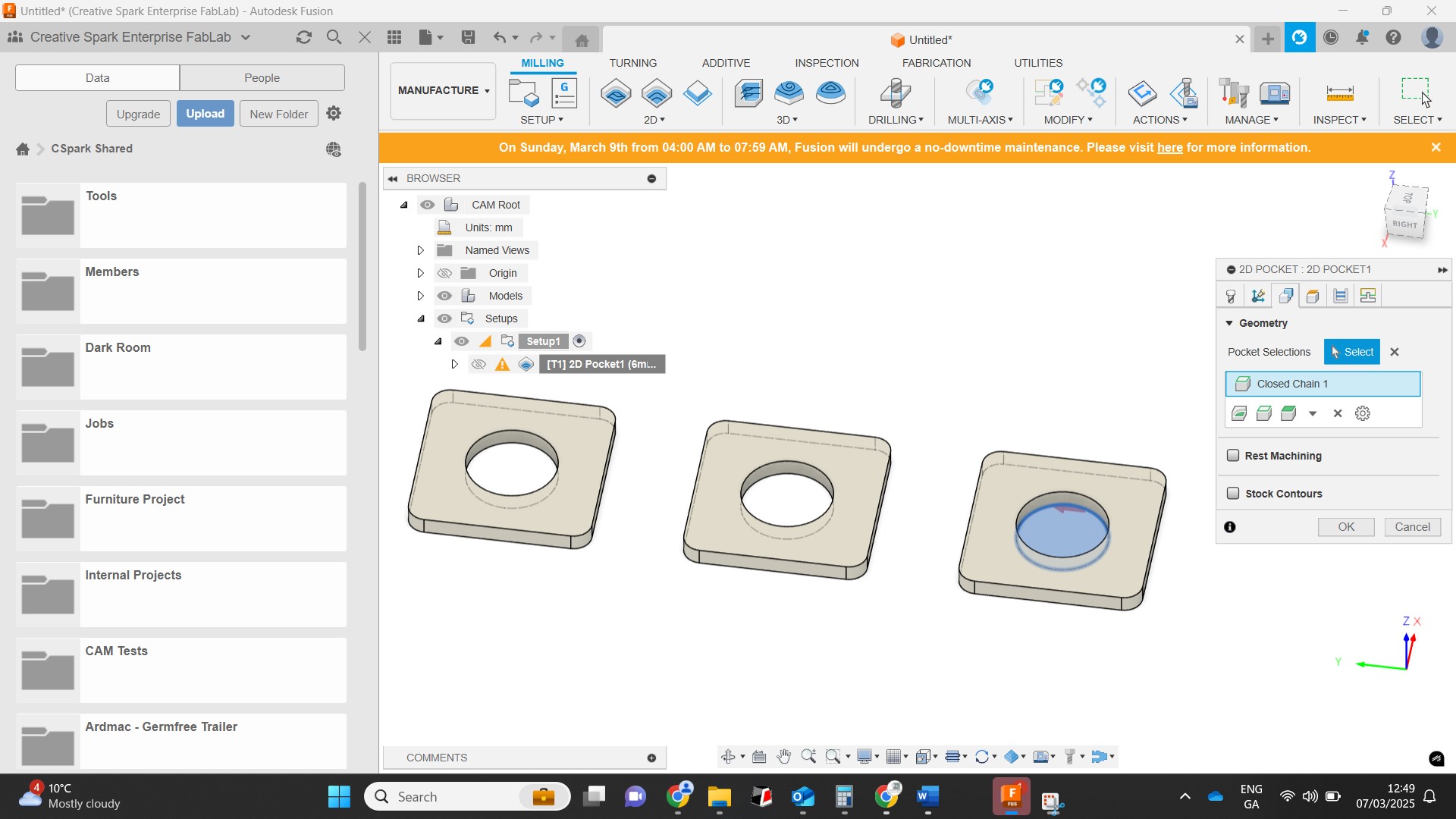
Task: Open Microsoft Word from the taskbar
Action: (x=928, y=797)
